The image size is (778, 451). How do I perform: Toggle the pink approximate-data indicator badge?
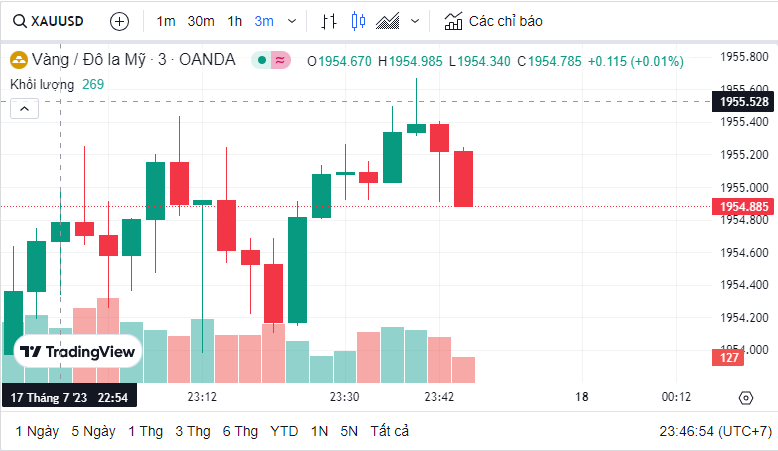280,60
